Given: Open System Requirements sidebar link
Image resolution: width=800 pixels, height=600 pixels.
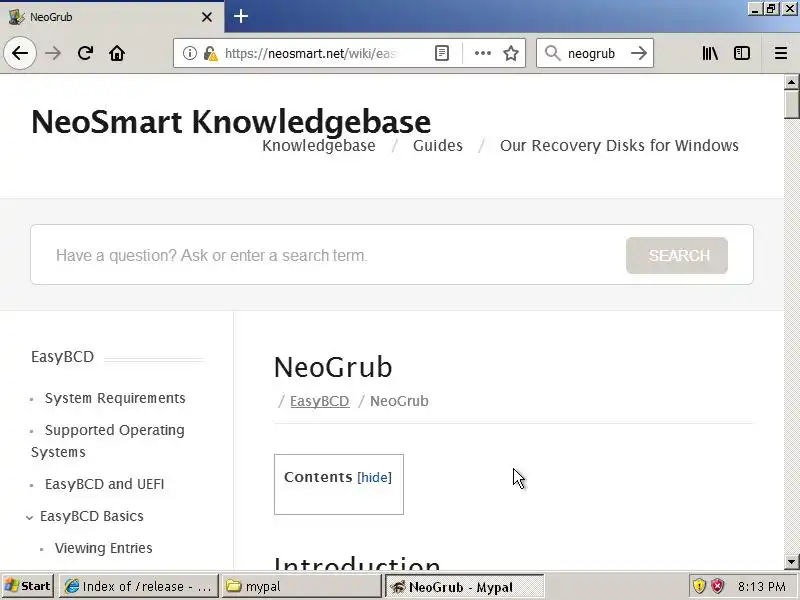Looking at the screenshot, I should (115, 398).
